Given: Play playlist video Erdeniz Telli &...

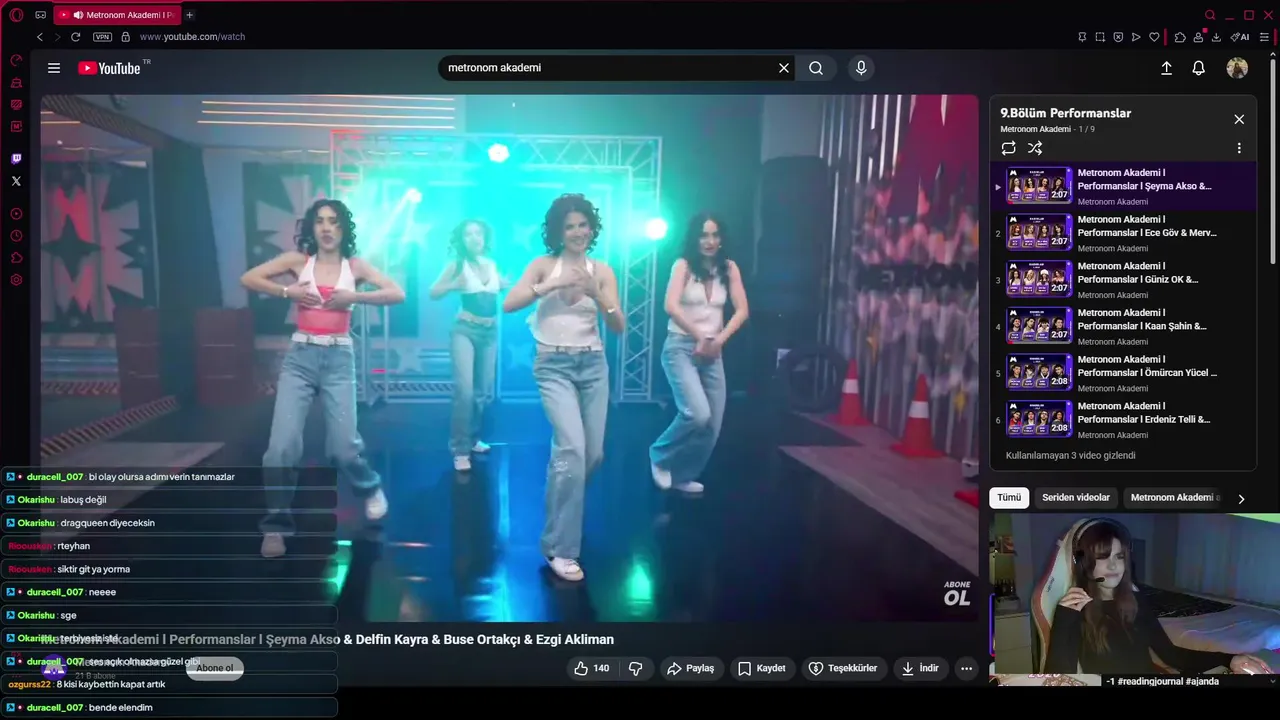Looking at the screenshot, I should [x=1124, y=420].
